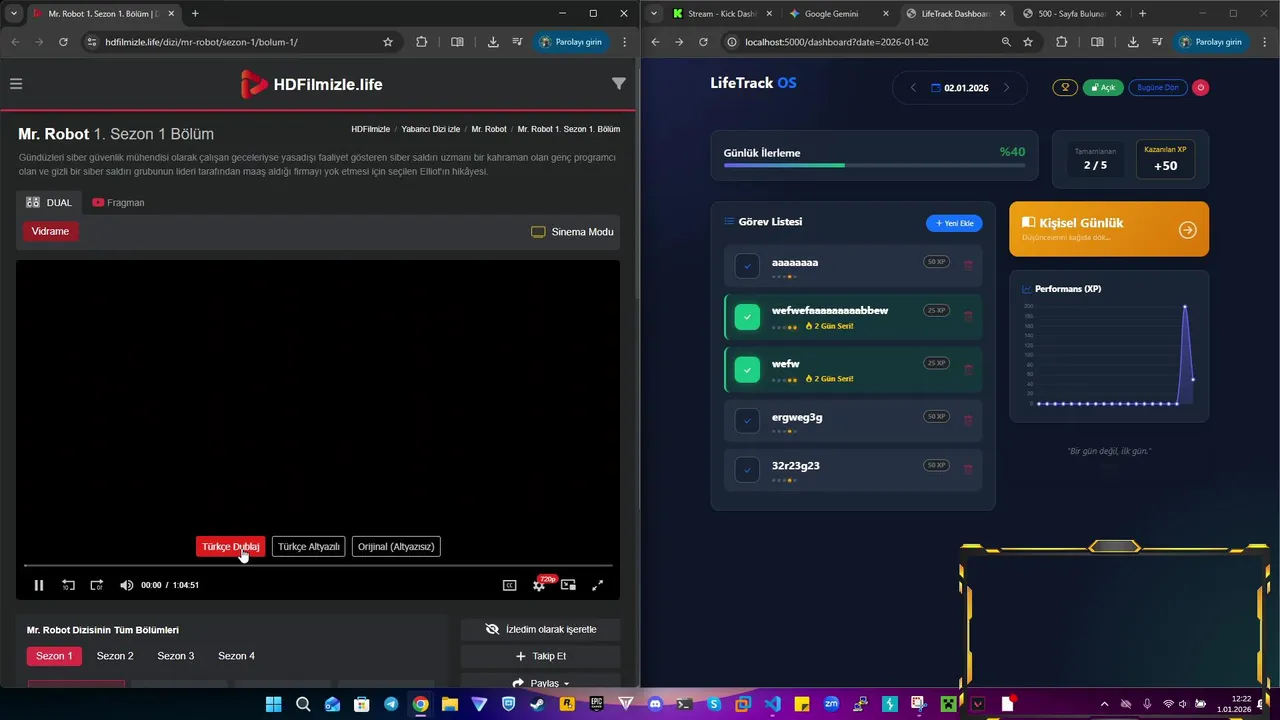1280x720 pixels.
Task: Open the HDFilmizle hamburger menu
Action: click(x=16, y=84)
